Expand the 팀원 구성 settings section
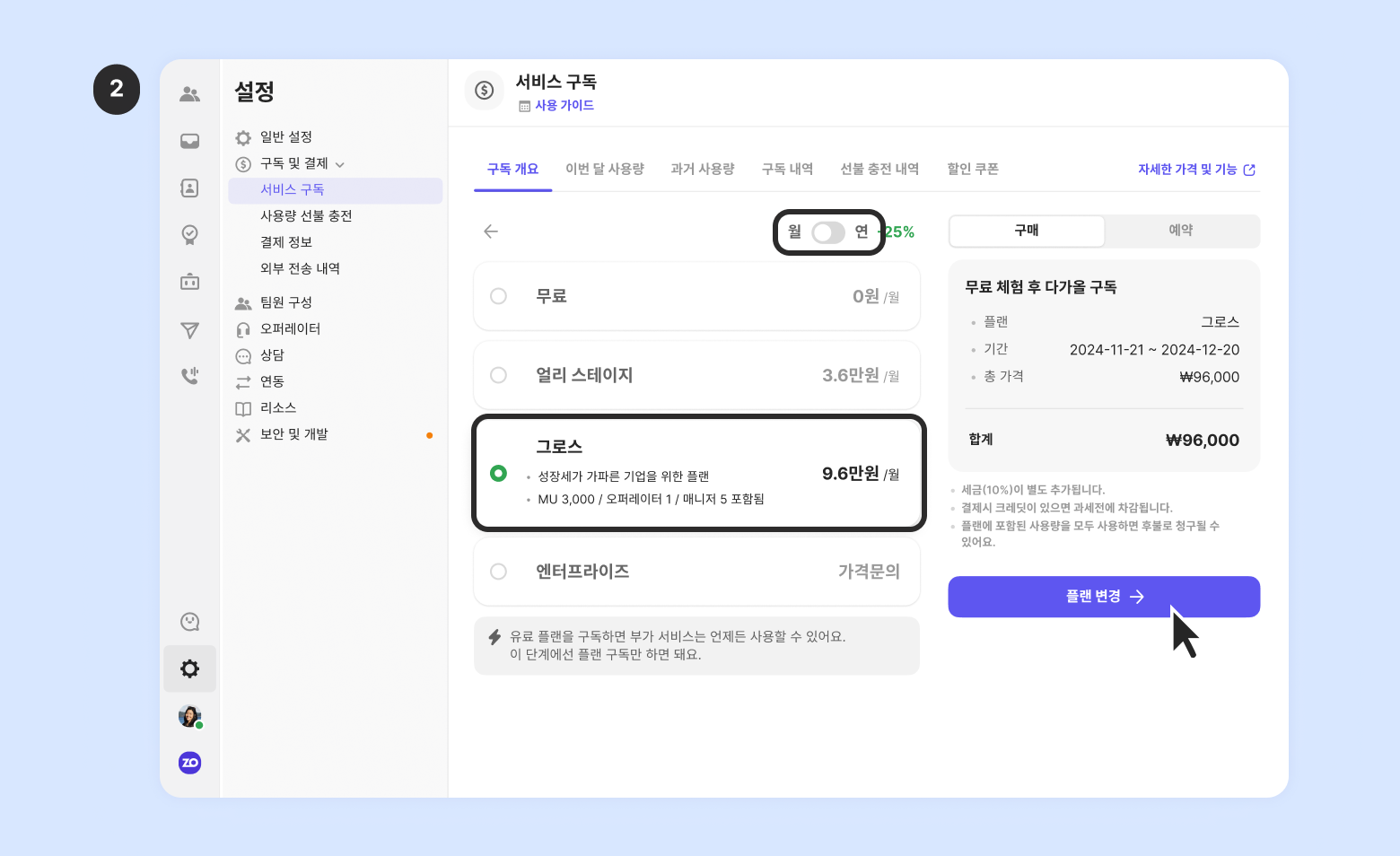The height and width of the screenshot is (856, 1400). 285,302
